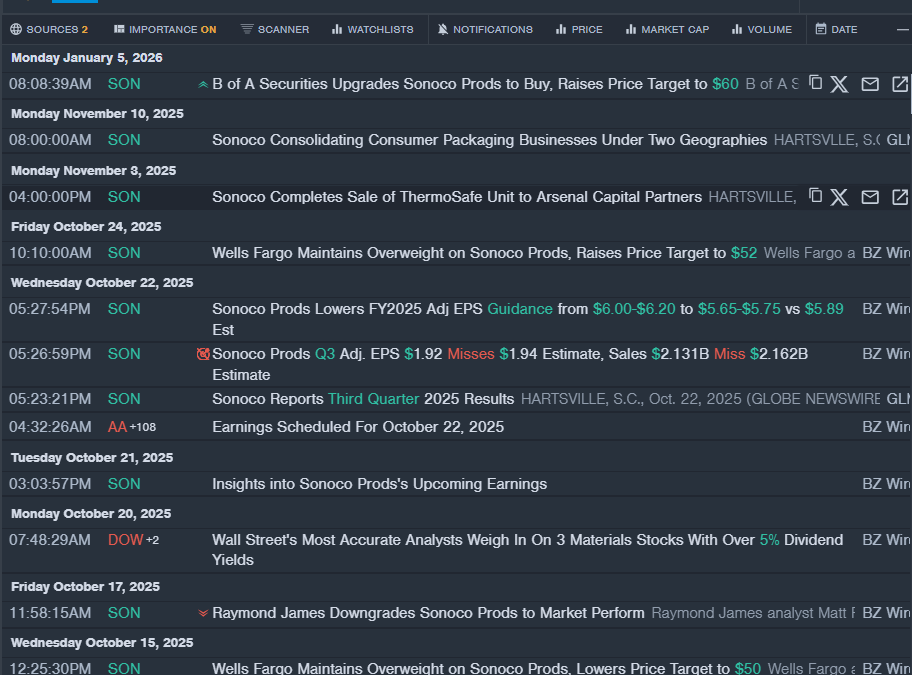Click the vertical scrollbar beside the news list
This screenshot has height=675, width=912.
click(910, 93)
